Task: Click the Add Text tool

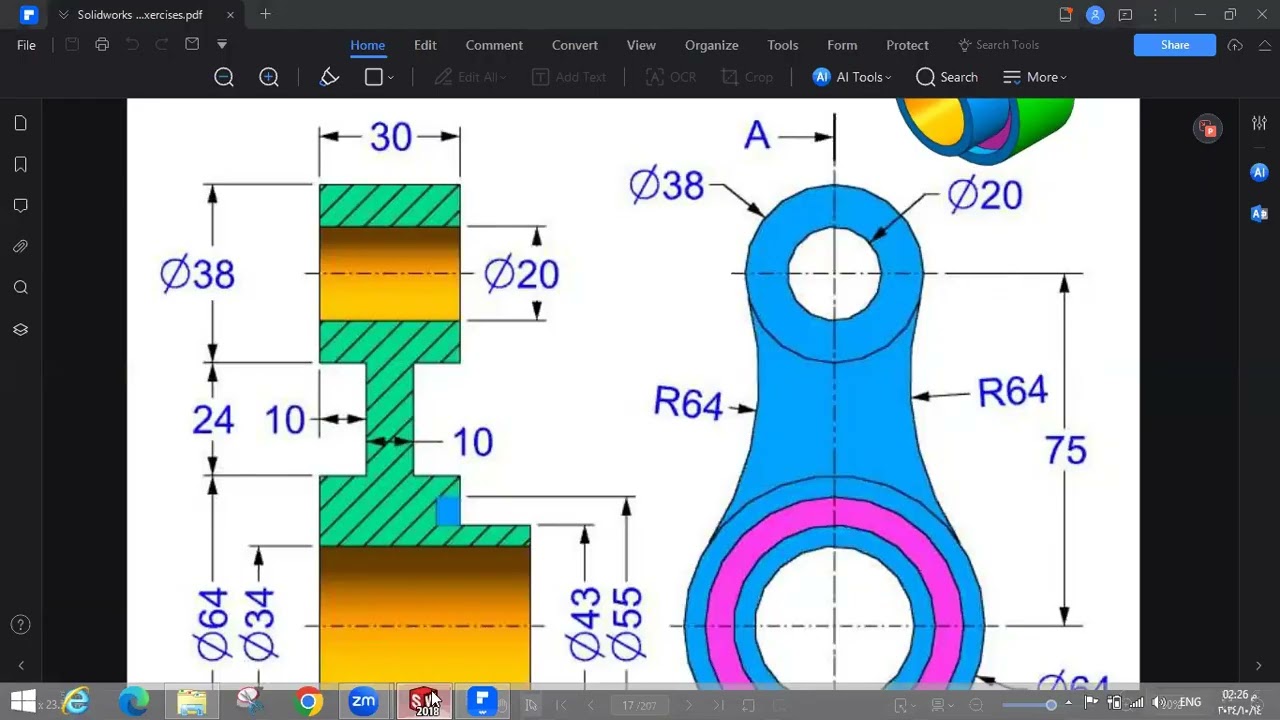Action: pos(569,77)
